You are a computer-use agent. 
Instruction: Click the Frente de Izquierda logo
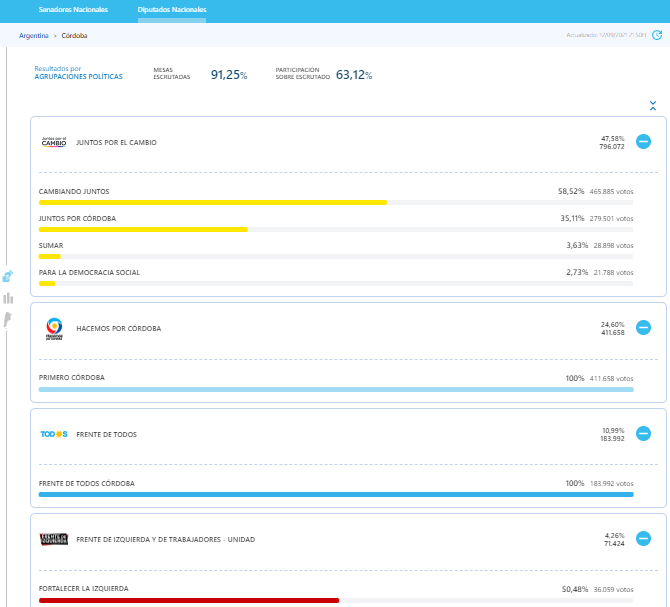click(53, 539)
